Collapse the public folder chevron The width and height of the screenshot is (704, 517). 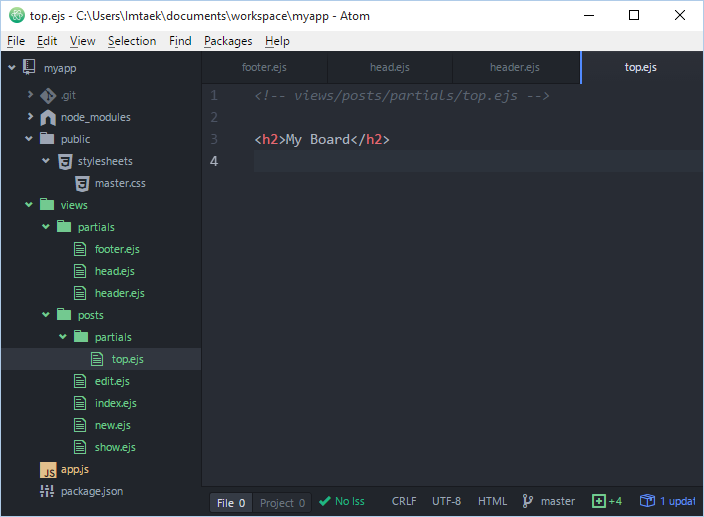pyautogui.click(x=29, y=139)
